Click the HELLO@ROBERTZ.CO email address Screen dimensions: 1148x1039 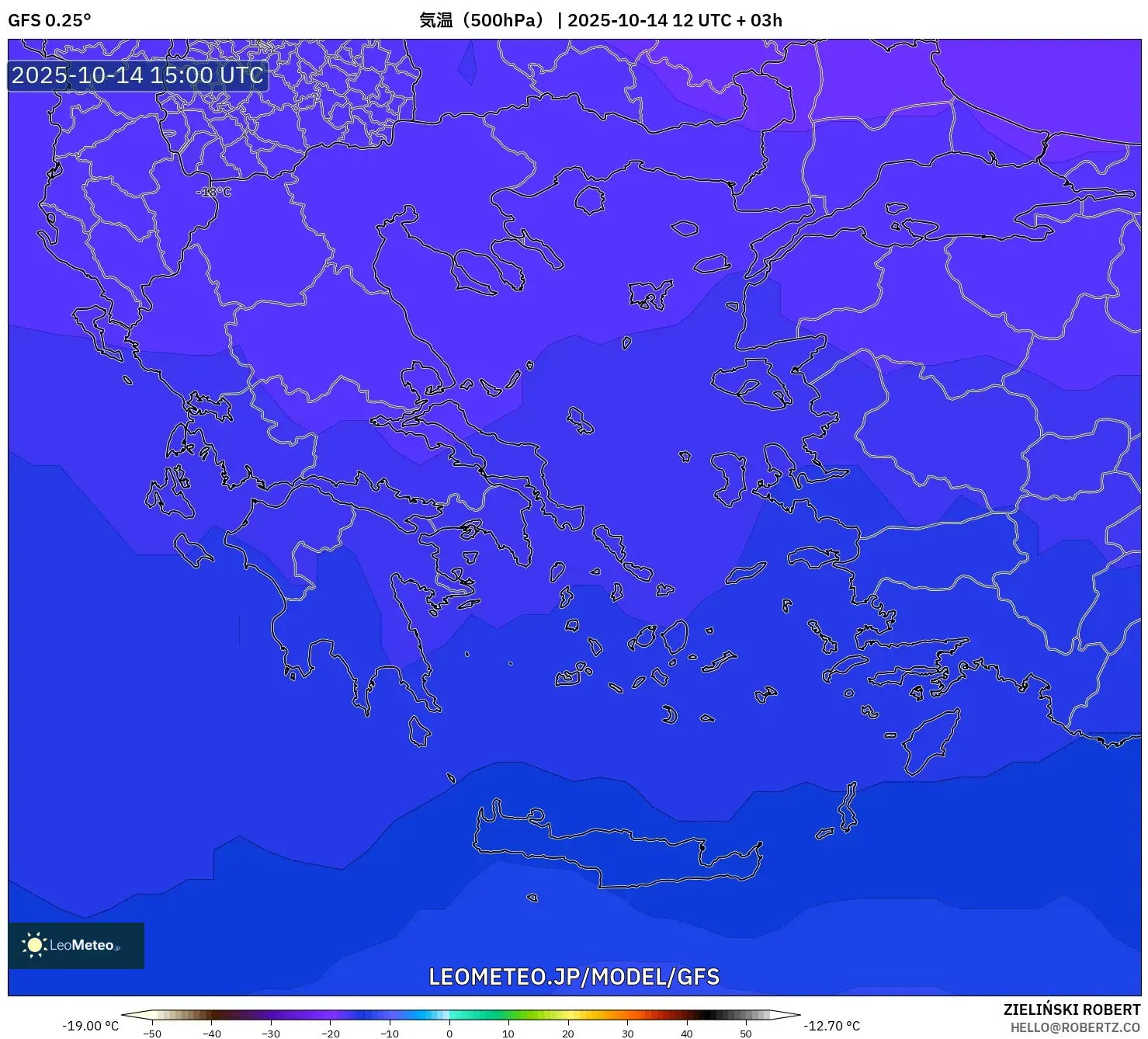[1074, 1027]
